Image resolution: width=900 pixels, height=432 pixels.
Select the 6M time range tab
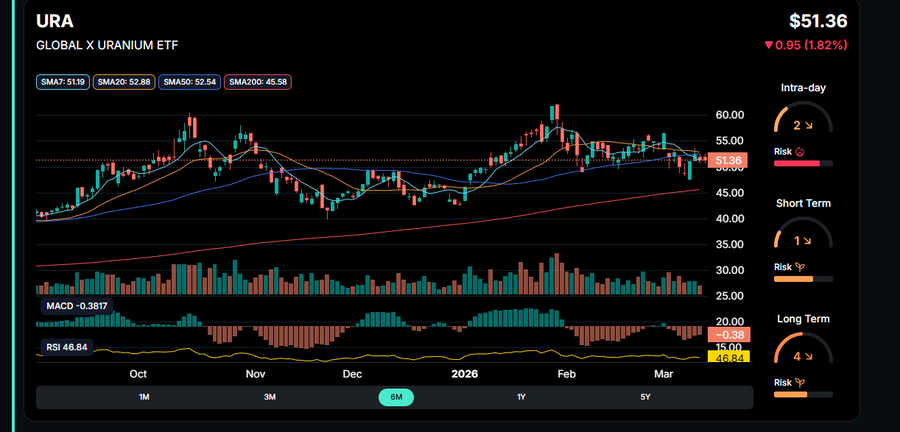395,397
